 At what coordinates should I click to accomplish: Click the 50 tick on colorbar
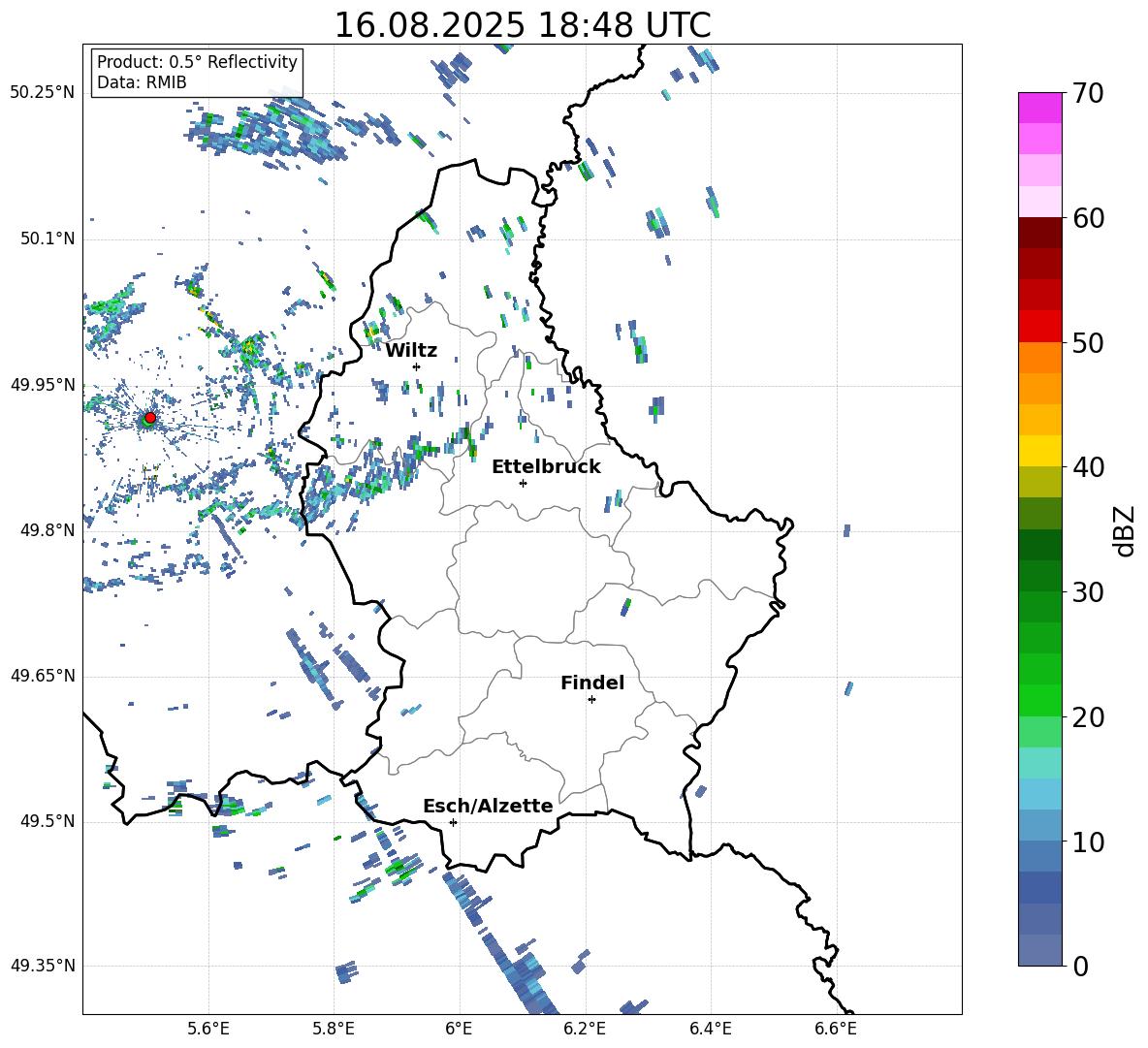[1088, 342]
